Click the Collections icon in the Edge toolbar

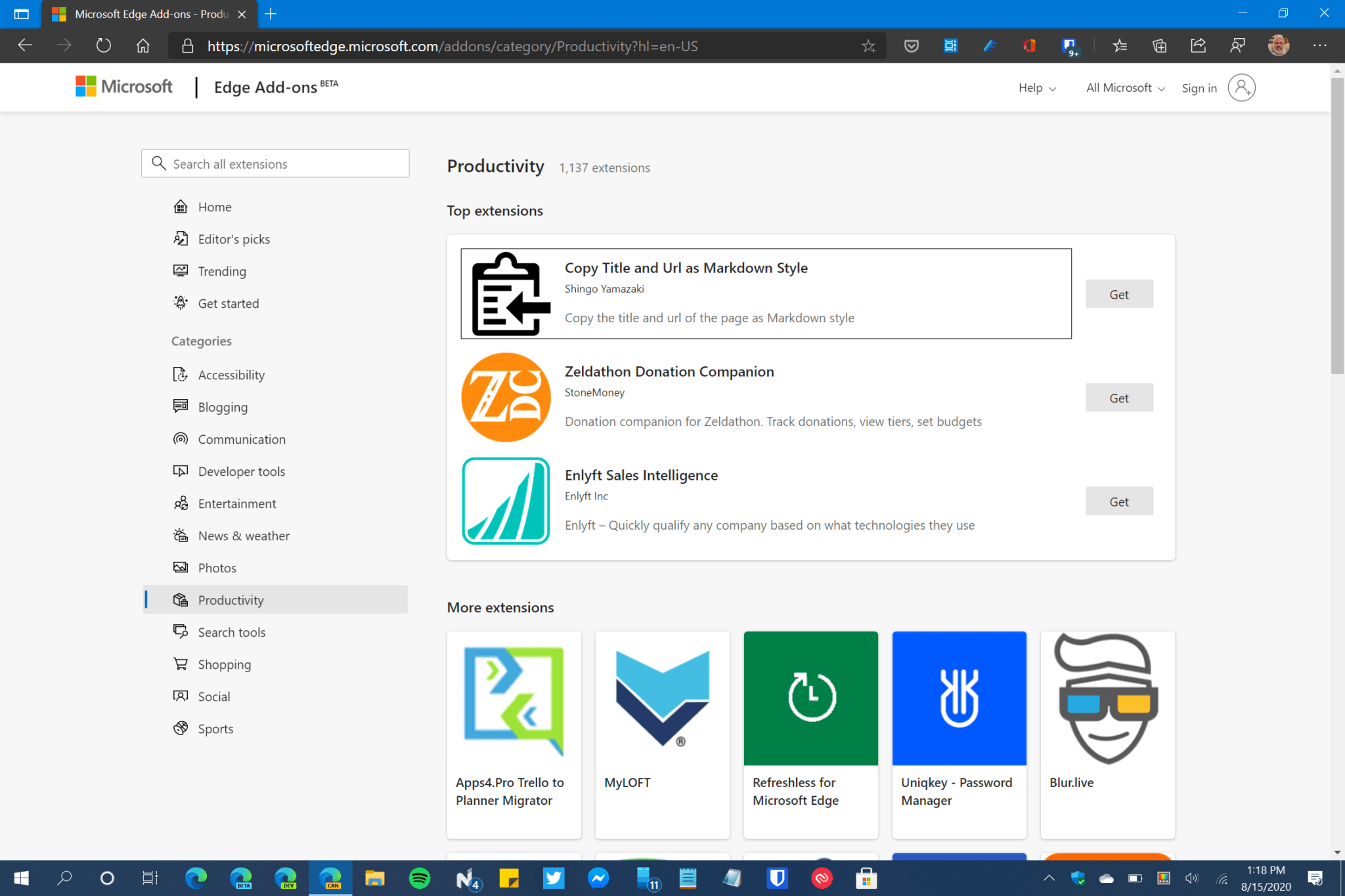point(1159,45)
